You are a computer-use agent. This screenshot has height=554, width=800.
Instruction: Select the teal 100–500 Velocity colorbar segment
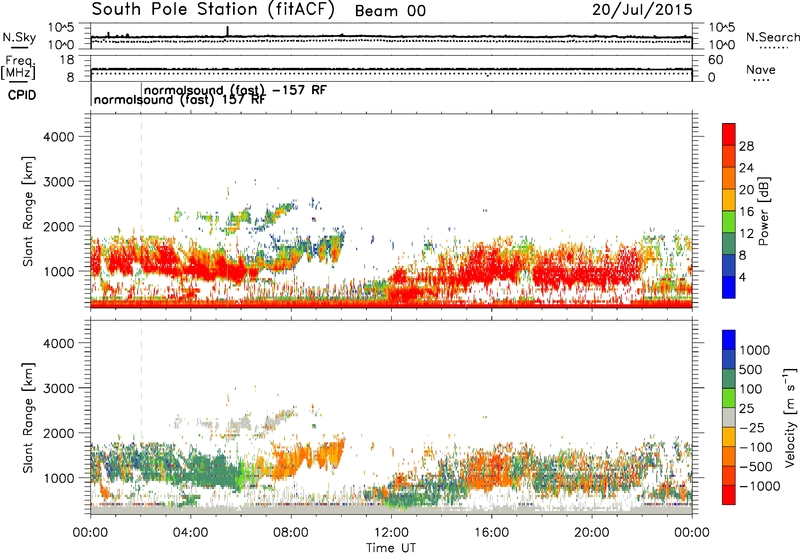pos(729,379)
